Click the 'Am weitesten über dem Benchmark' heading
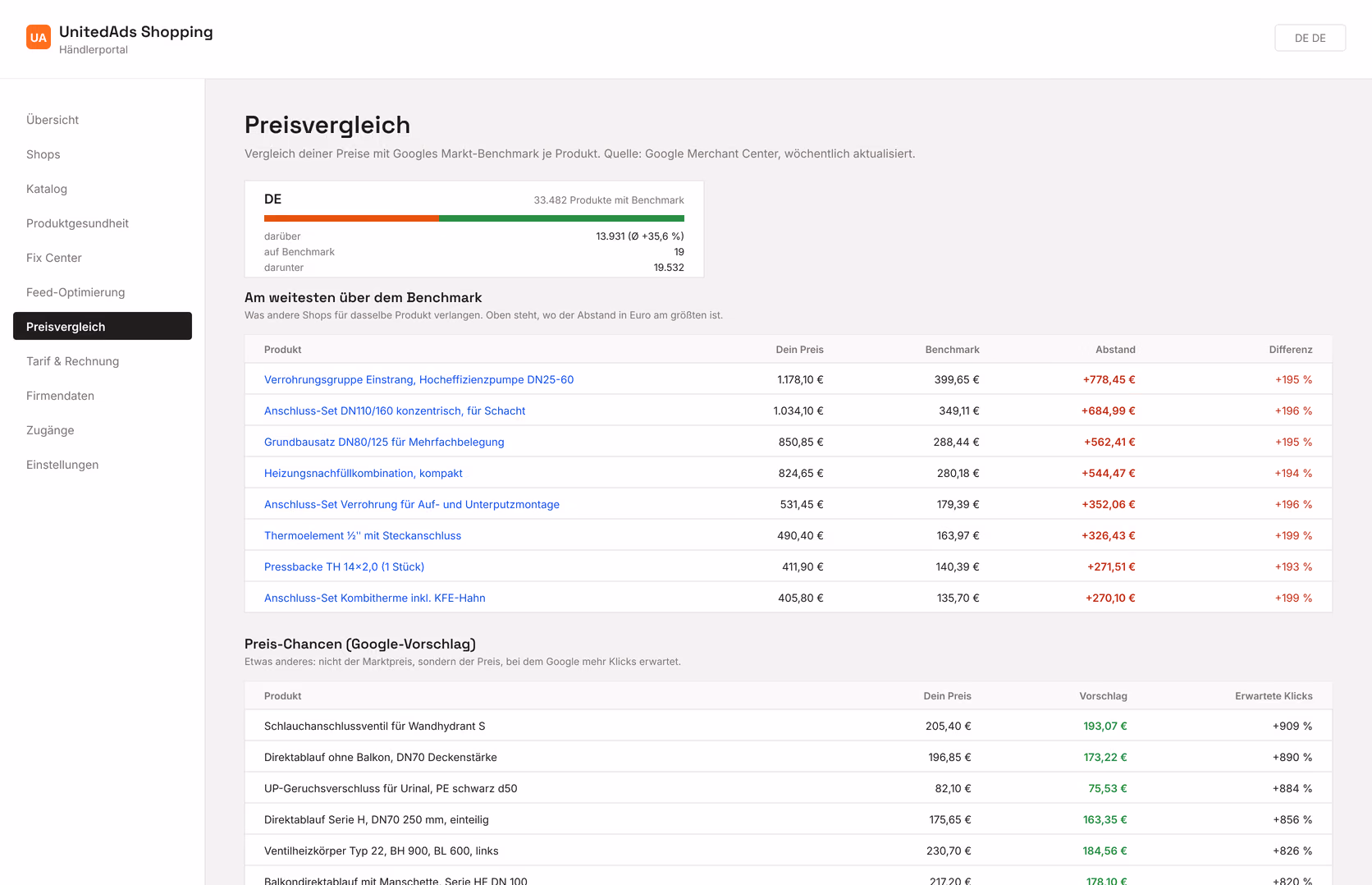 point(363,297)
